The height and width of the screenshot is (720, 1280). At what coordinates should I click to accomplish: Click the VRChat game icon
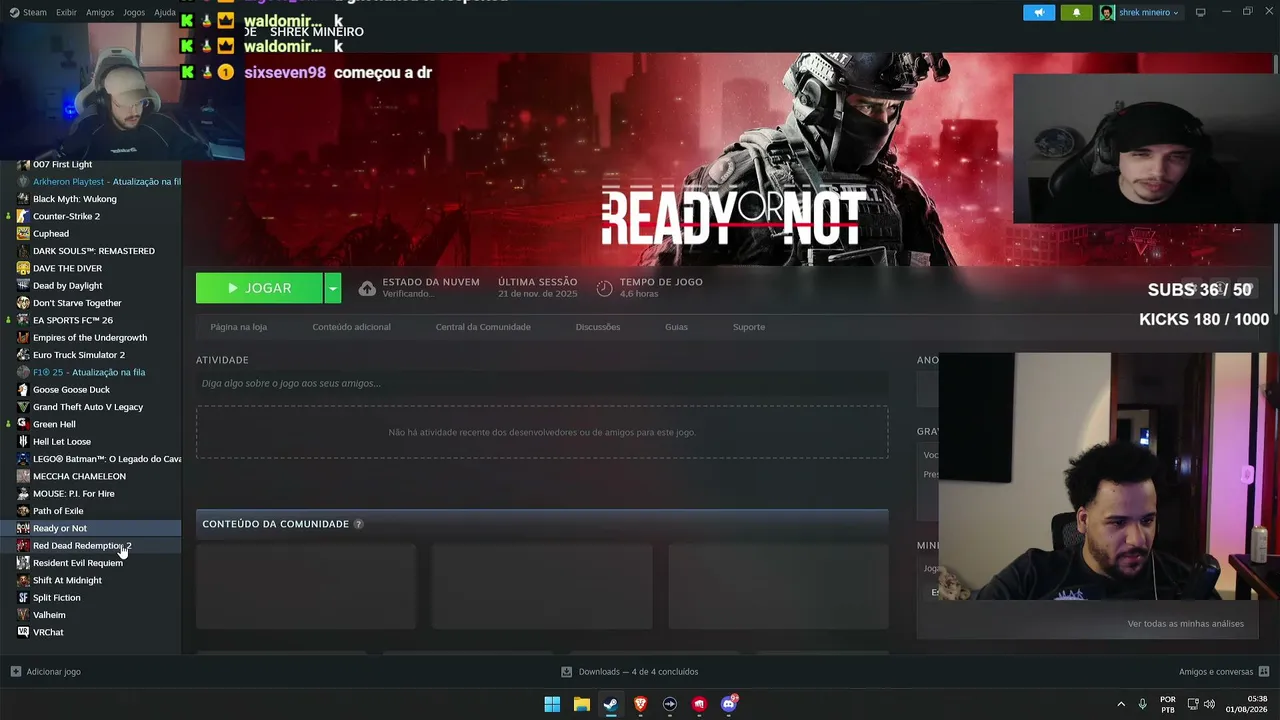click(23, 632)
